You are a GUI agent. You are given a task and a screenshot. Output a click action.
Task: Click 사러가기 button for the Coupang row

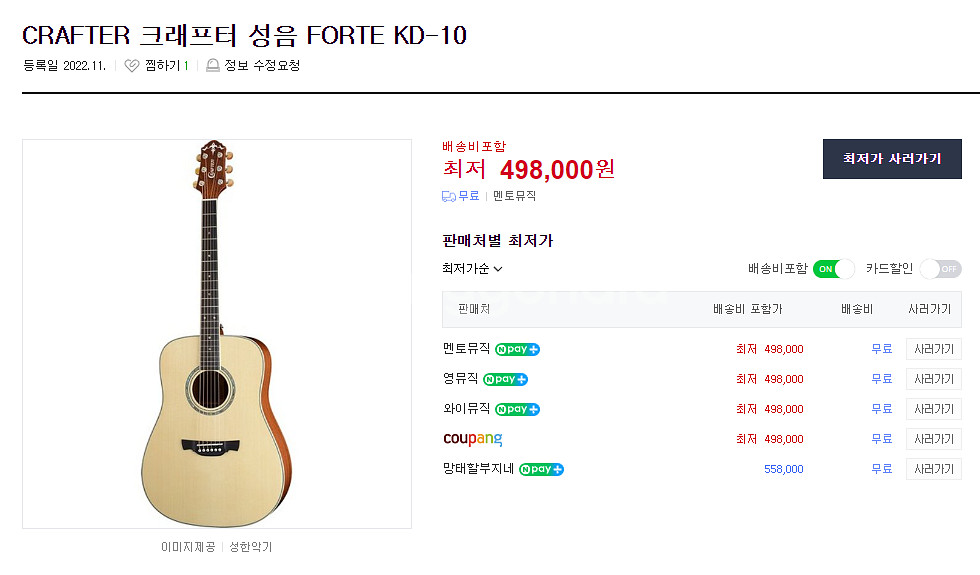point(933,439)
